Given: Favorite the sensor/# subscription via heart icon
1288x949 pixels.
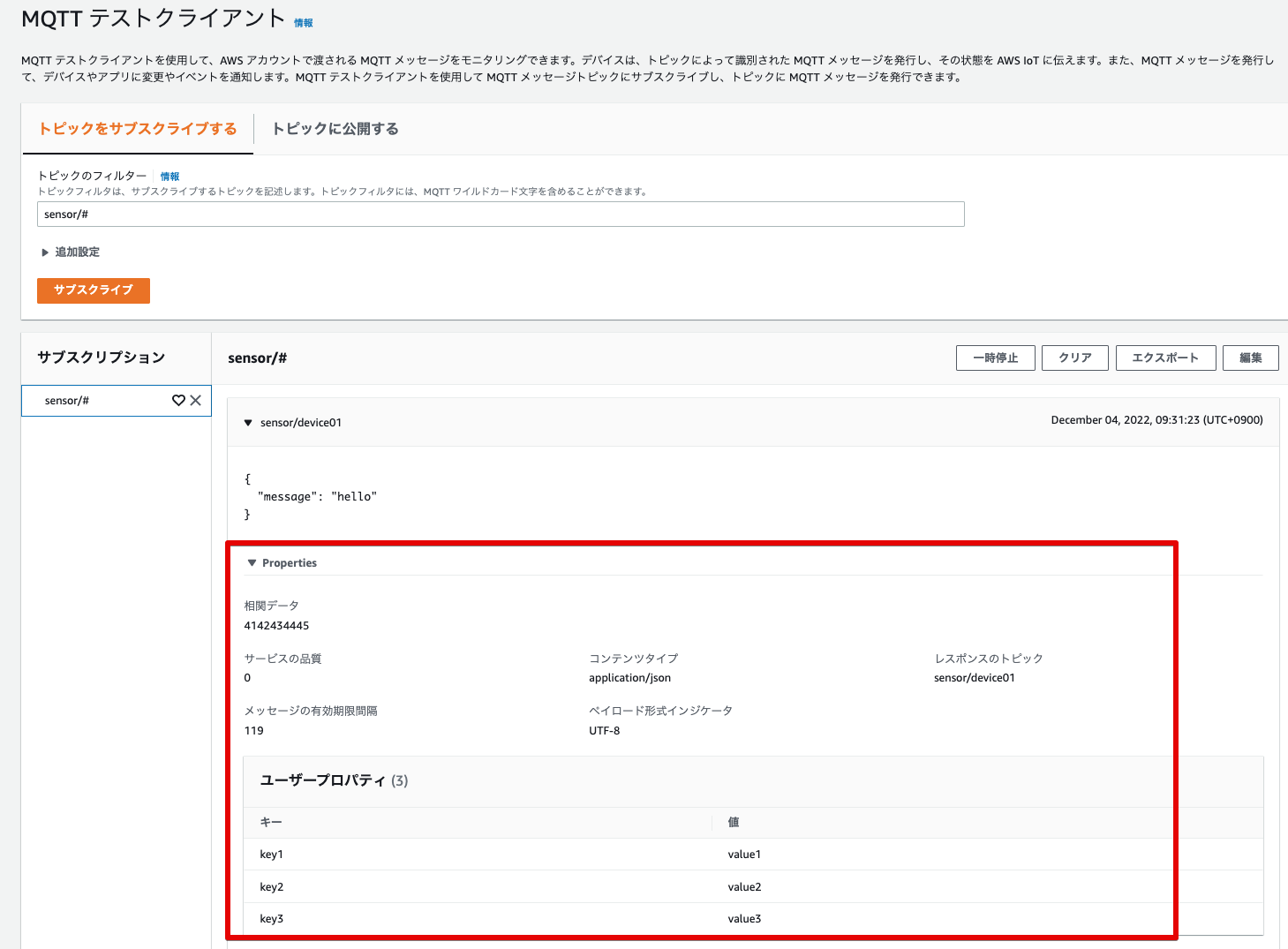Looking at the screenshot, I should [179, 400].
